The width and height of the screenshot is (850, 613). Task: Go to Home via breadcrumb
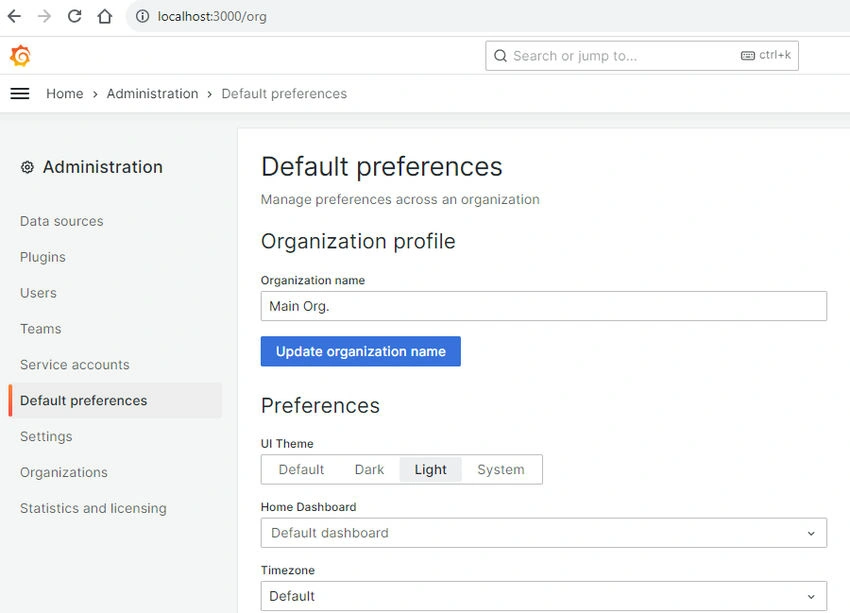click(x=65, y=93)
